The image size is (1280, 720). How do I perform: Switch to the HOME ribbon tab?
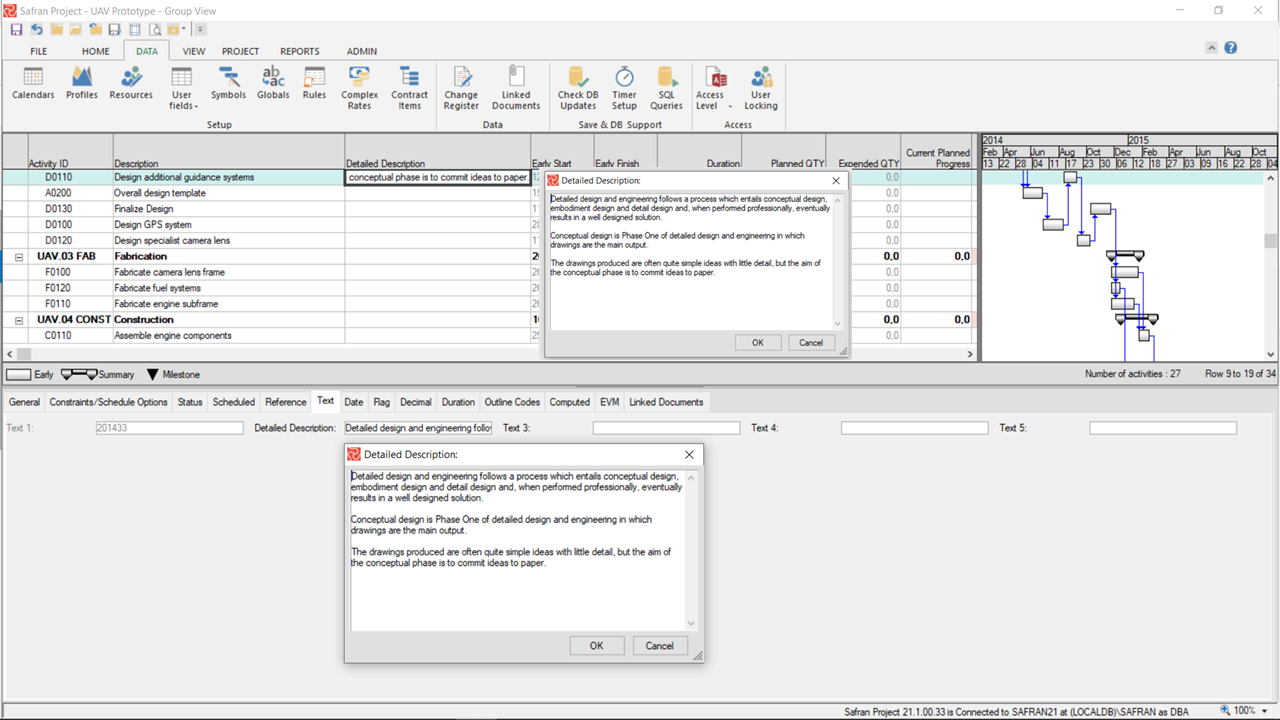[x=96, y=51]
